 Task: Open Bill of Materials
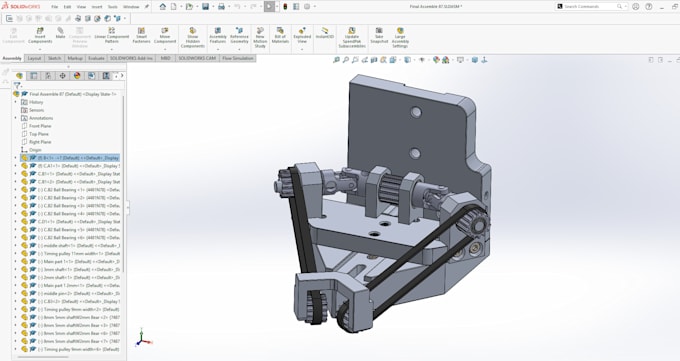point(280,36)
